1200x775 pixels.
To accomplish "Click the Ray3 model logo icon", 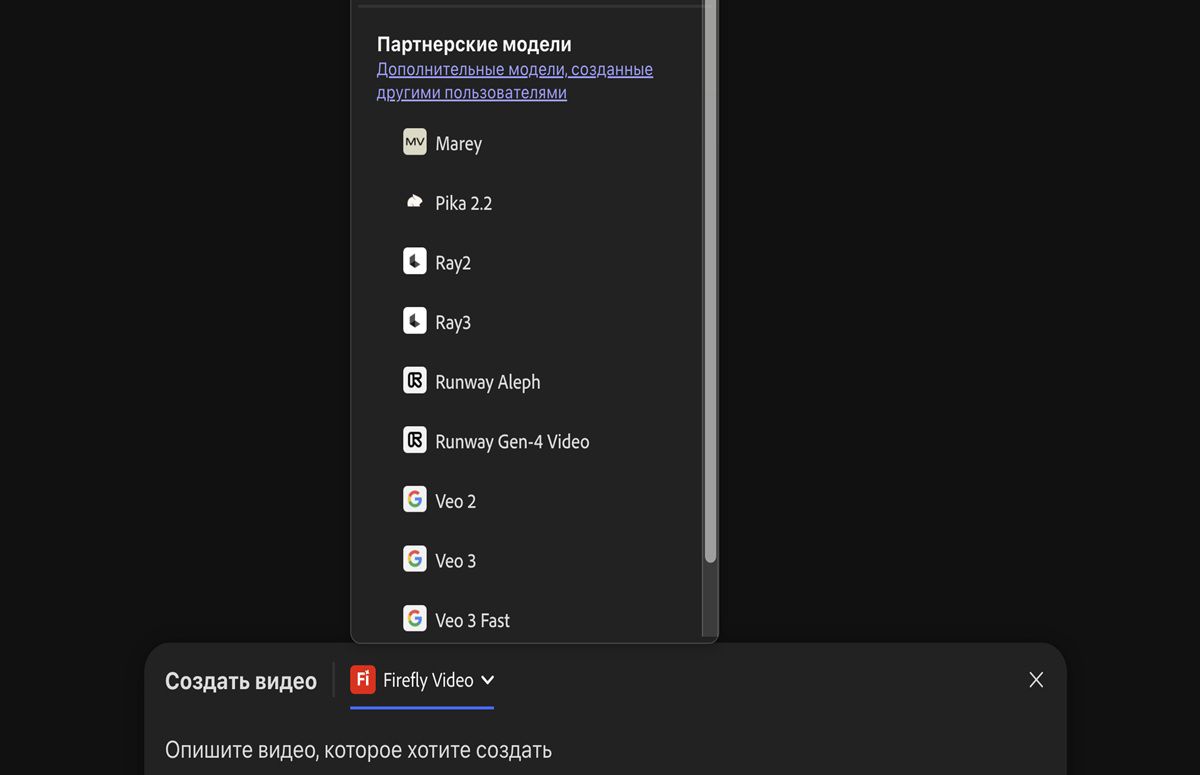I will 415,321.
